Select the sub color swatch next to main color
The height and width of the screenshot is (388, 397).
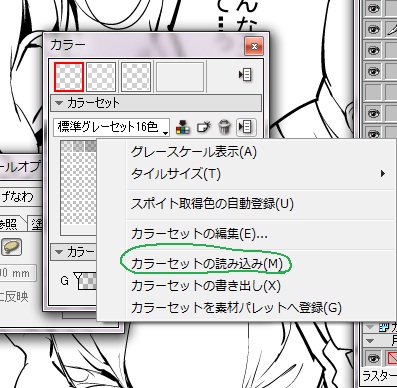tap(101, 77)
